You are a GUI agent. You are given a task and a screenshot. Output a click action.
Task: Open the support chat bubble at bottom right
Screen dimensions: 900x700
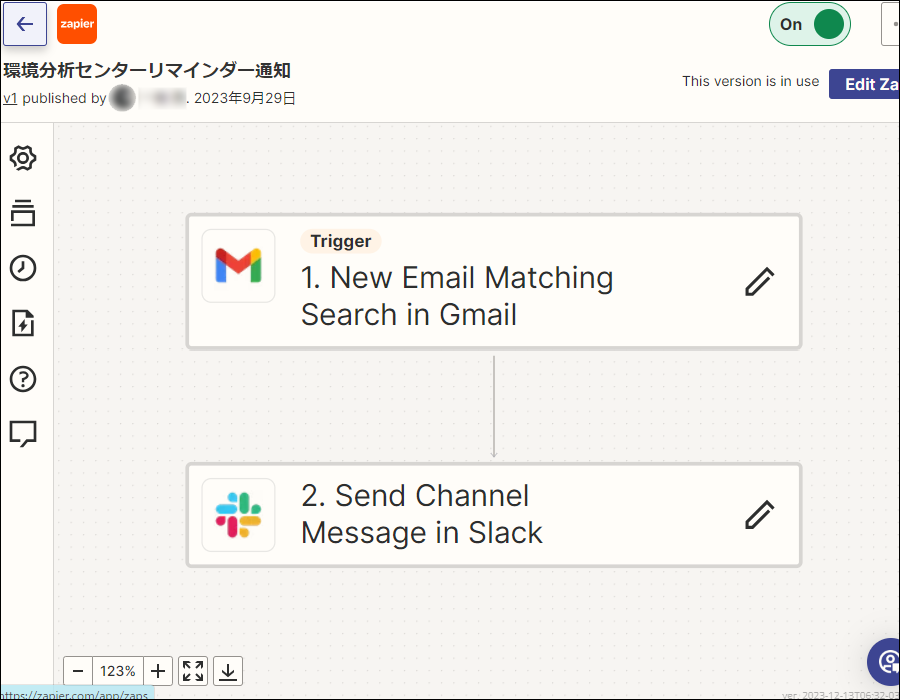tap(884, 662)
